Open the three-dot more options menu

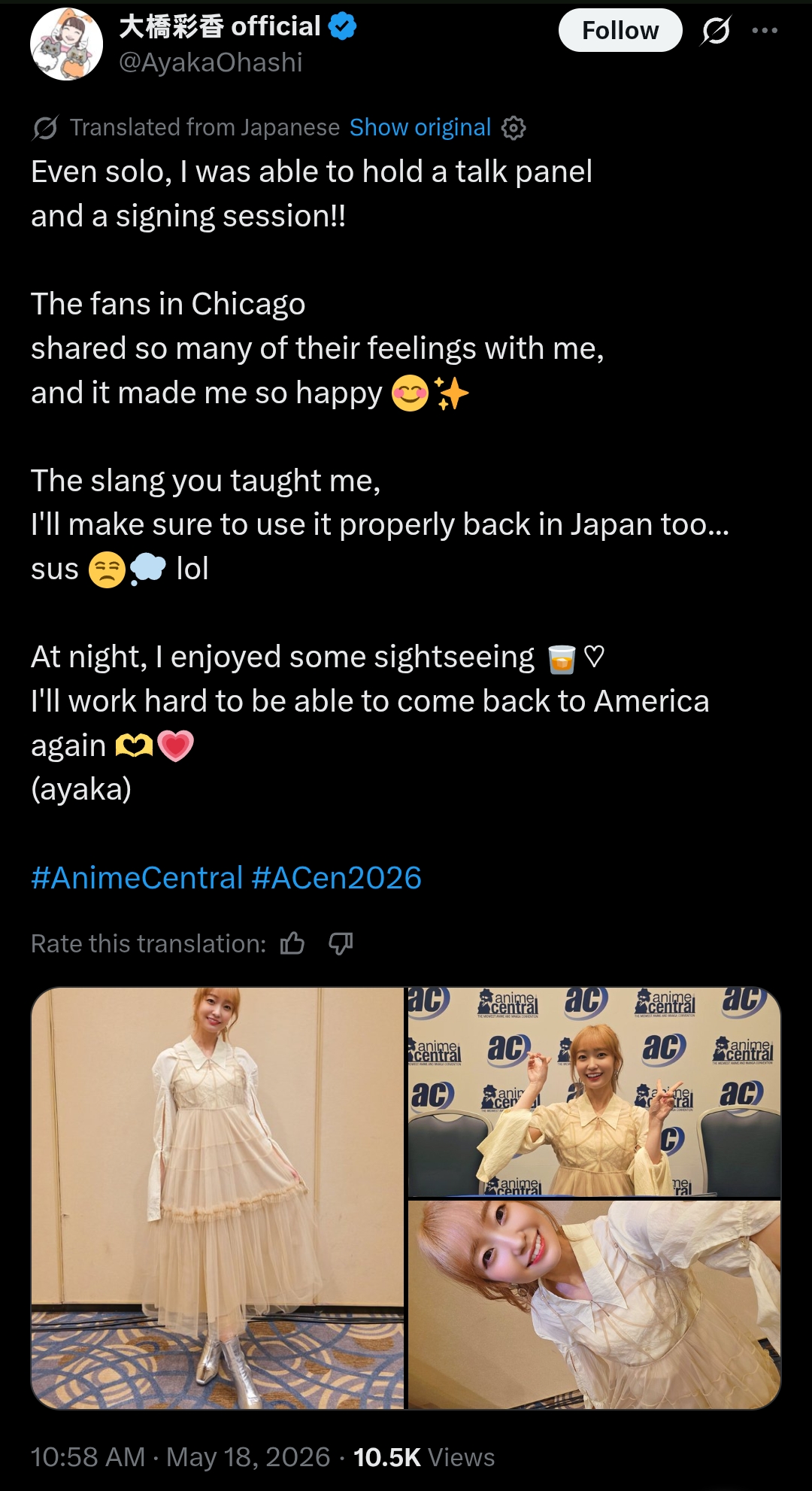[x=765, y=30]
